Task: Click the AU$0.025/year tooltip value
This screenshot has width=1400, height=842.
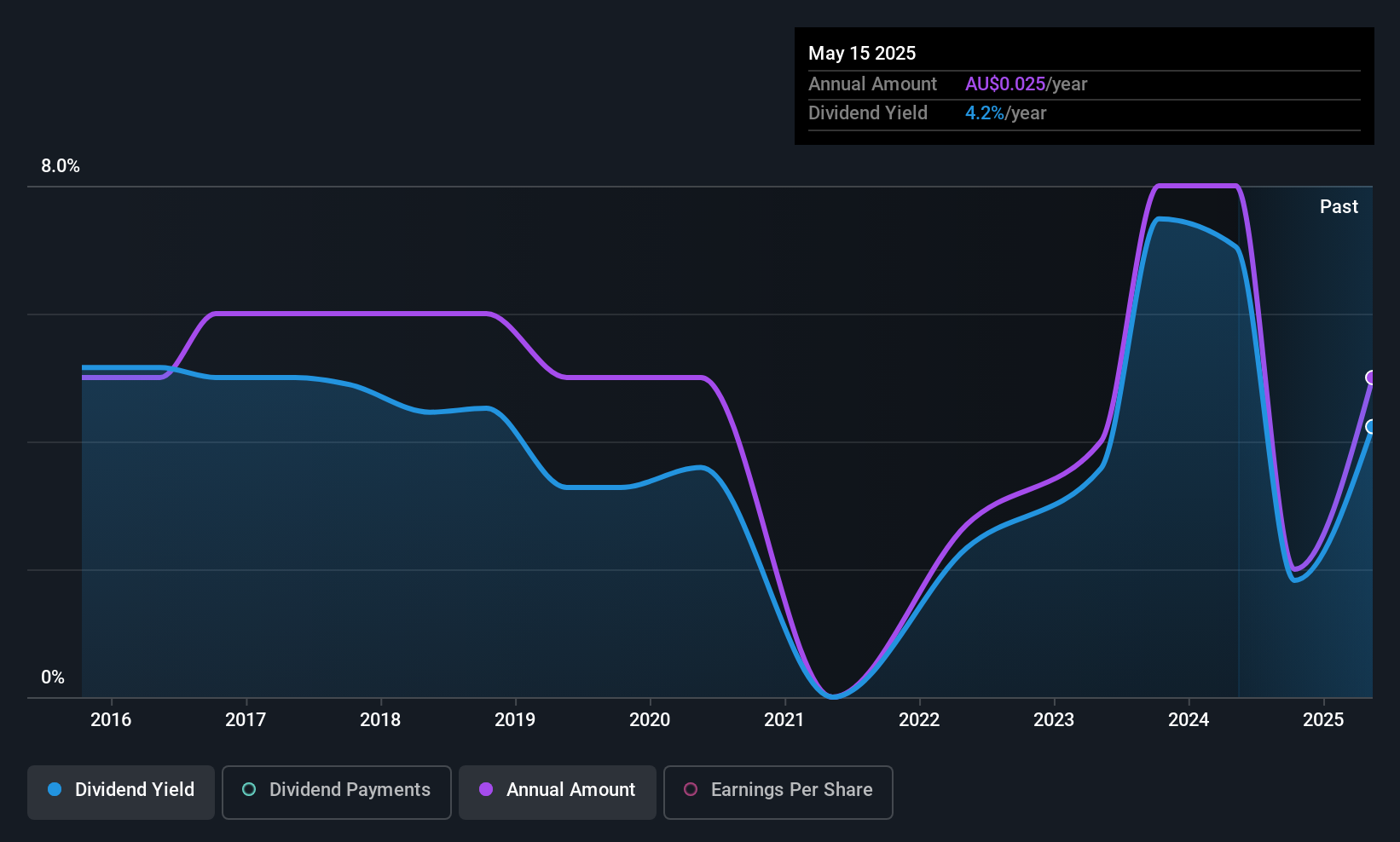Action: (1026, 84)
